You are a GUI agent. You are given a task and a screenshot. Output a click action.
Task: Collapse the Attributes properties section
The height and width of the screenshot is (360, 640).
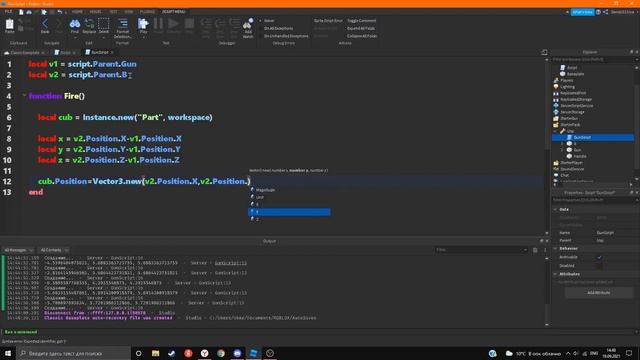pyautogui.click(x=555, y=274)
